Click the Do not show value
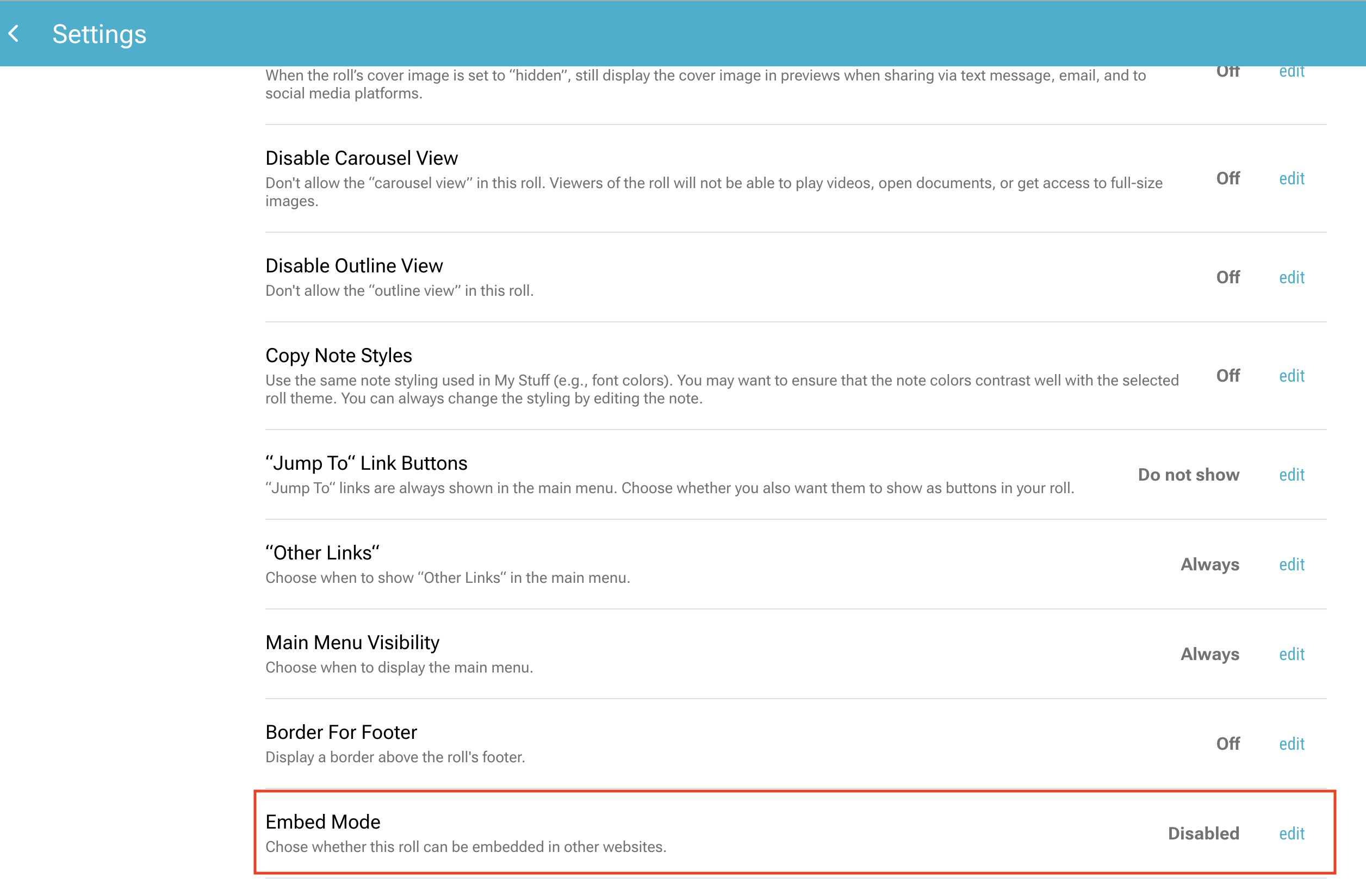 (x=1188, y=475)
